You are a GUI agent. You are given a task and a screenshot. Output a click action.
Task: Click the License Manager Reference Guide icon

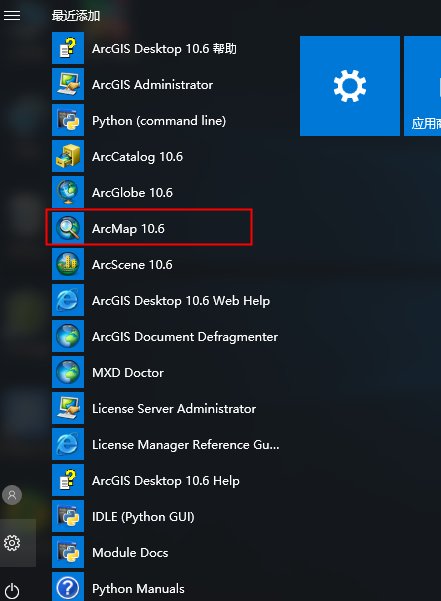[x=68, y=444]
